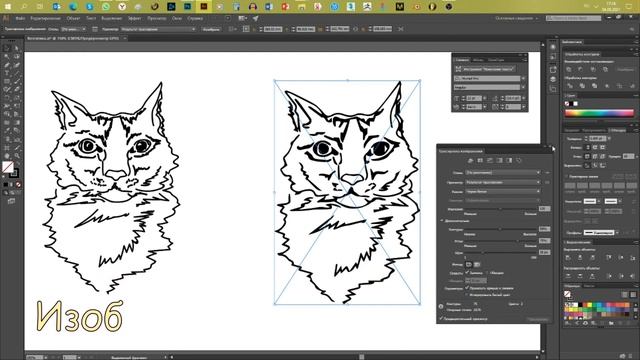Screen dimensions: 640x360
Task: Click the butt cap icon in Stroke panel
Action: (x=588, y=147)
